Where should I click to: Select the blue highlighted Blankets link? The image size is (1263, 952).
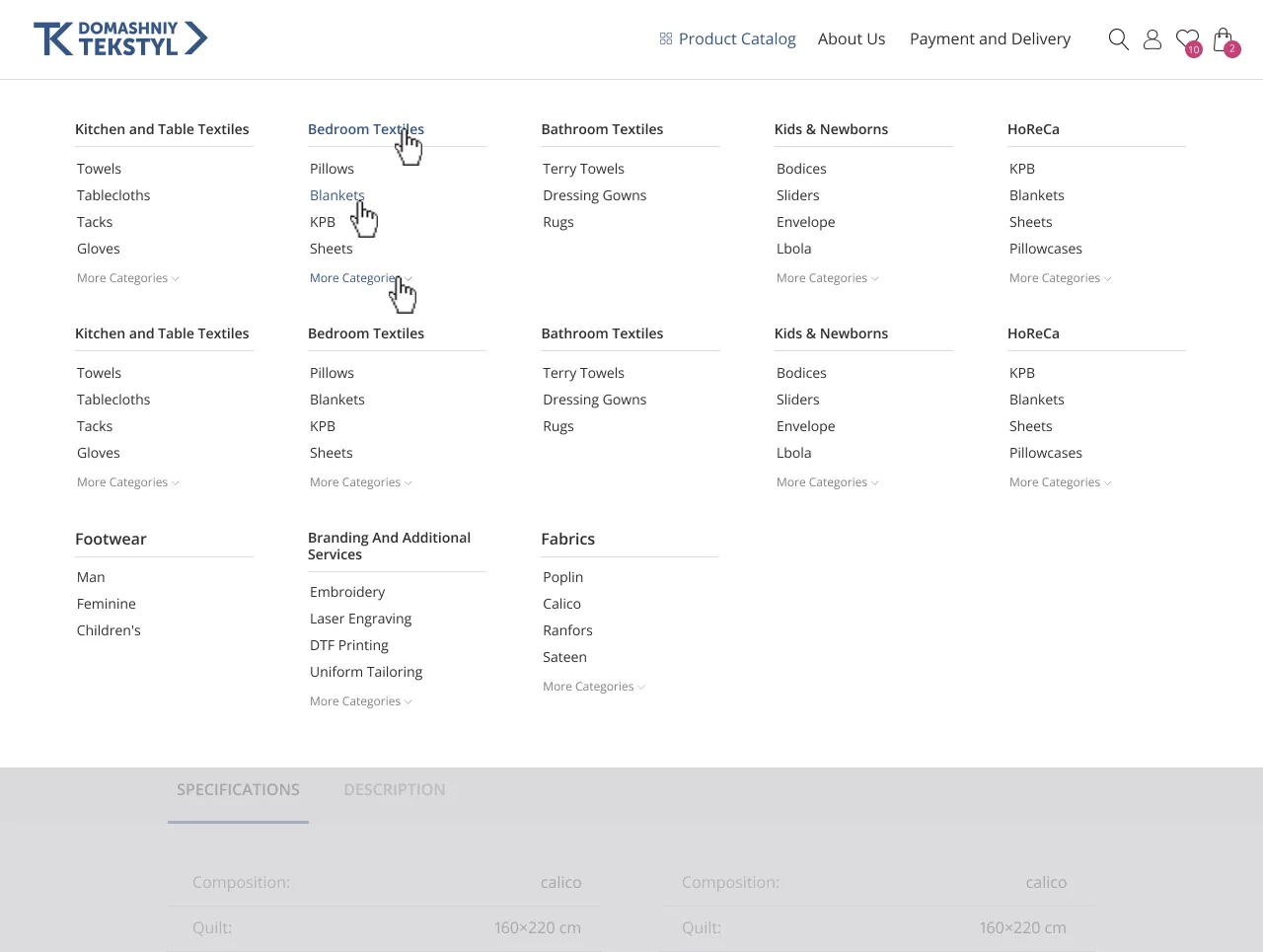[x=337, y=195]
